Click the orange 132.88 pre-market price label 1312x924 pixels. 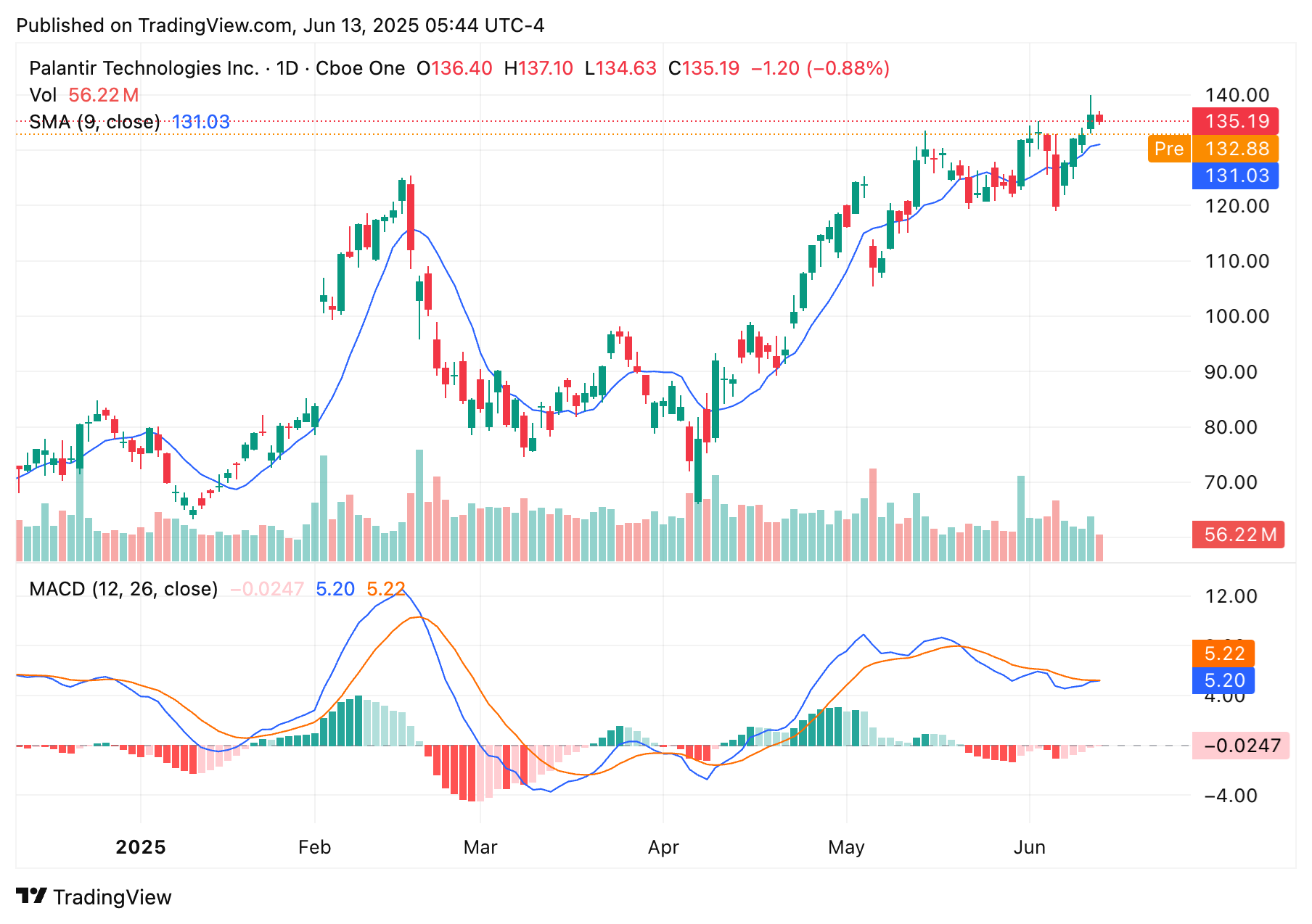tap(1236, 149)
